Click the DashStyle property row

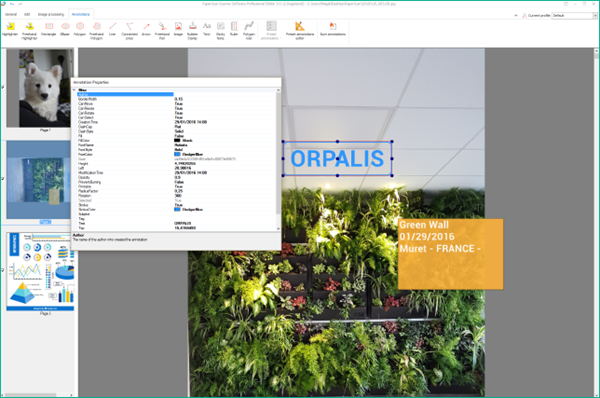point(176,131)
